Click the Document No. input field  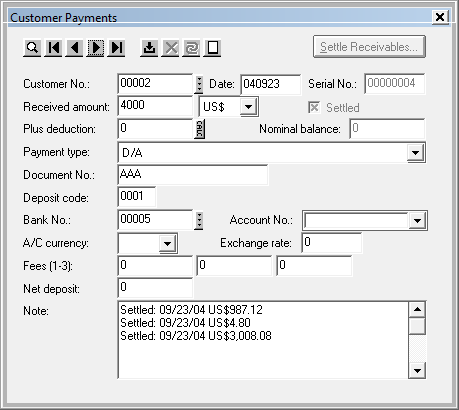coord(193,175)
